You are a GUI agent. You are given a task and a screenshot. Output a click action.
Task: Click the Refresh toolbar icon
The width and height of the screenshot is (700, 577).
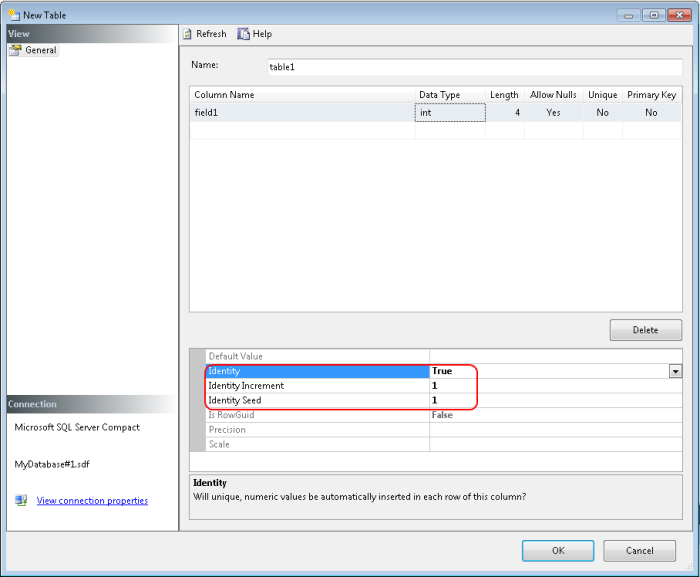188,34
